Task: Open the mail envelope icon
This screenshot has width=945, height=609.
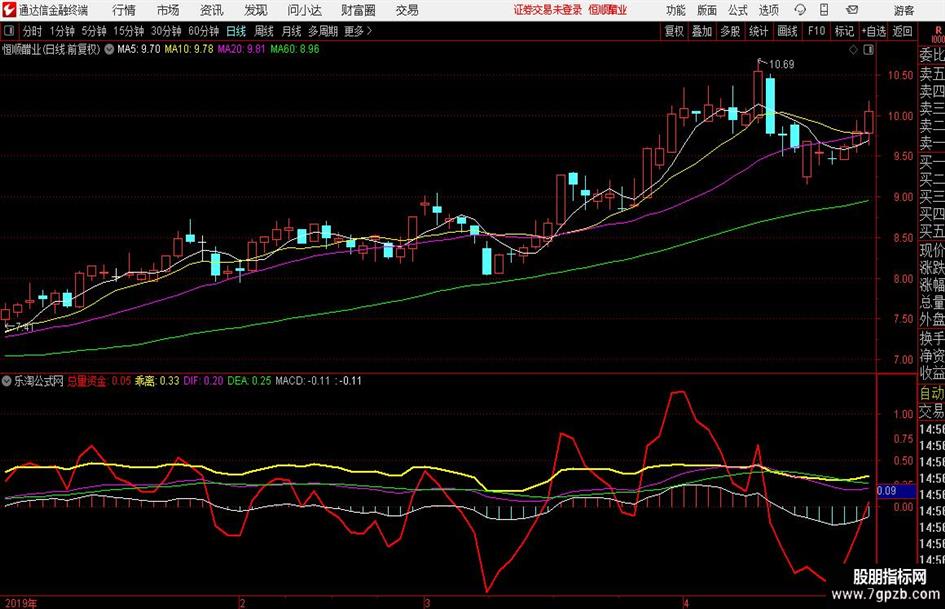Action: pyautogui.click(x=852, y=10)
